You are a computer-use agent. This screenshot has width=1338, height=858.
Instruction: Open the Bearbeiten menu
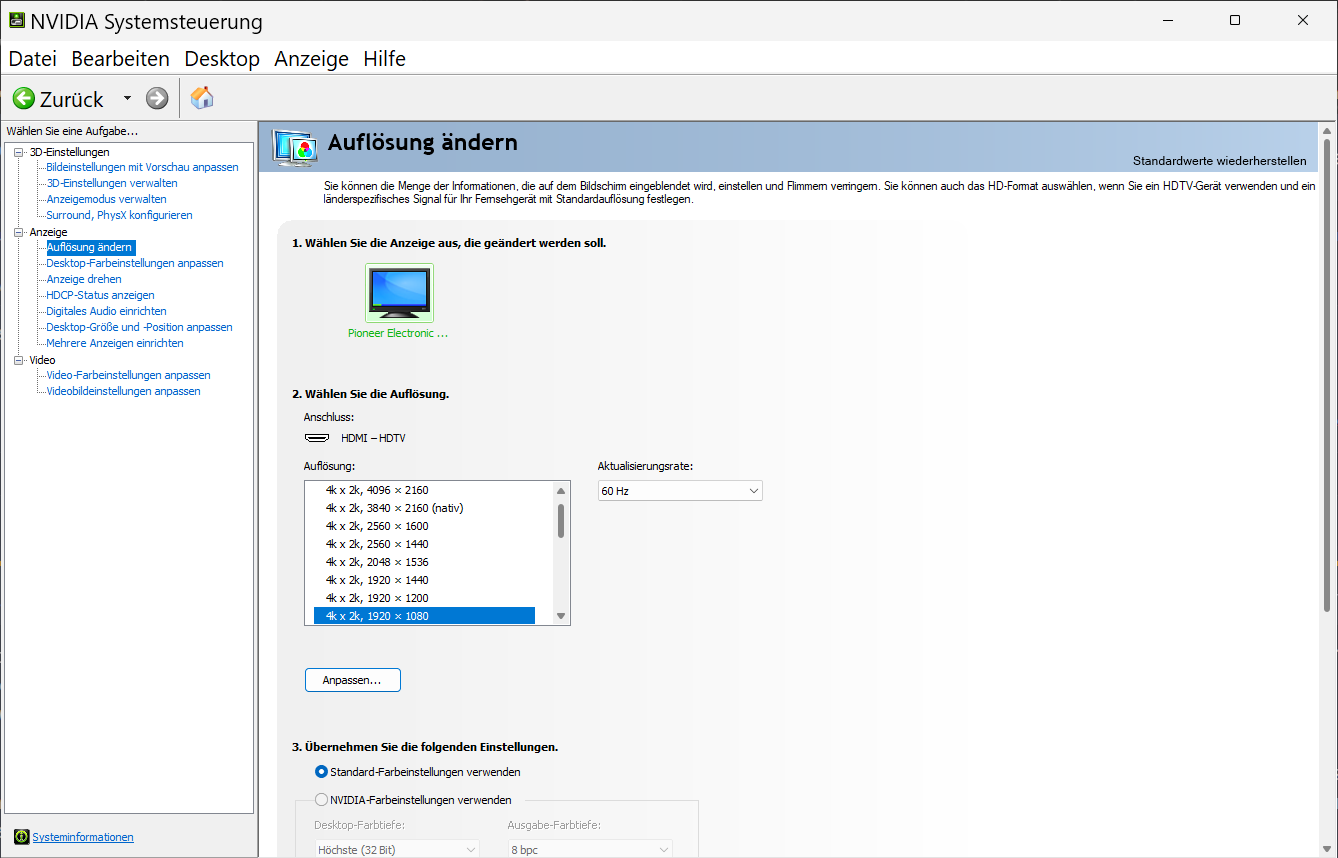121,59
